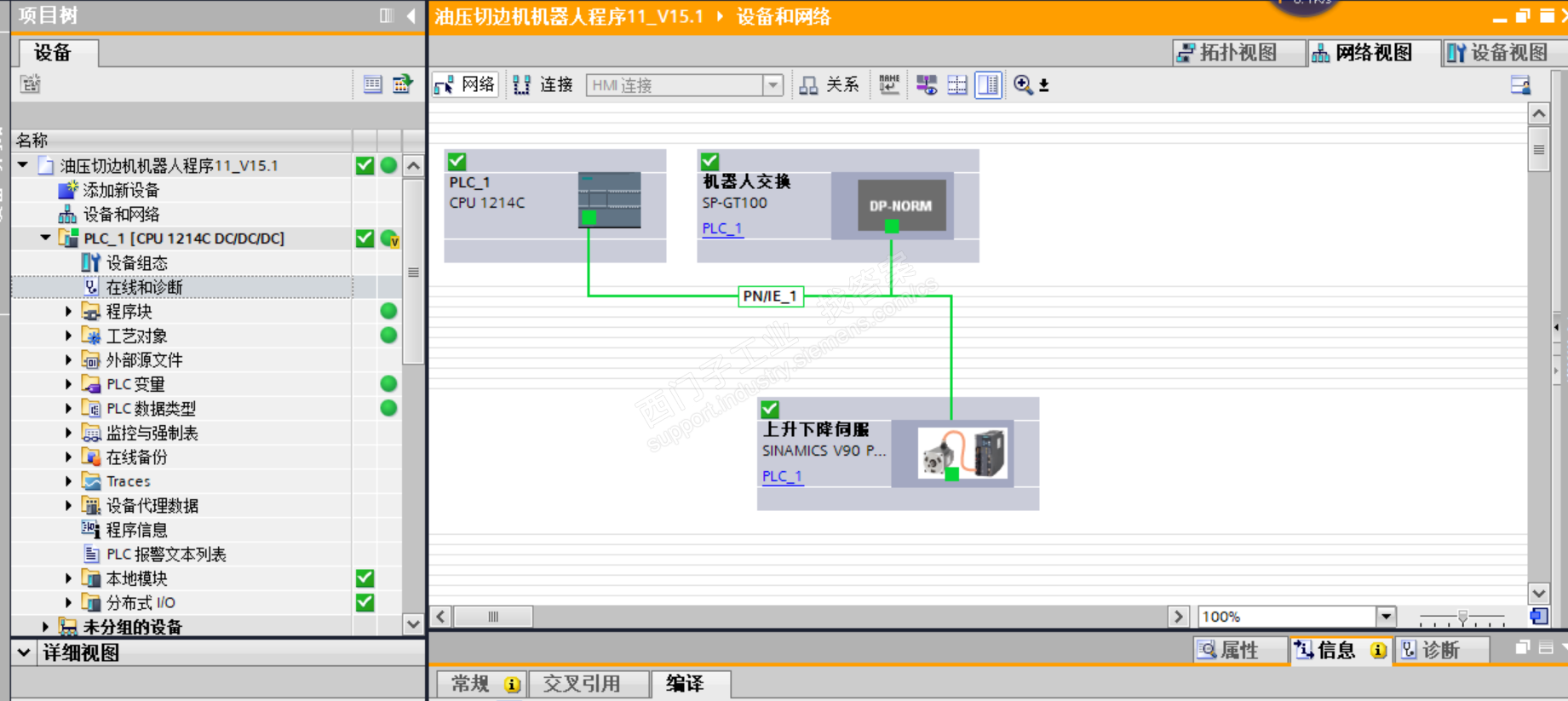
Task: Expand the PLC 变量 folder
Action: (68, 384)
